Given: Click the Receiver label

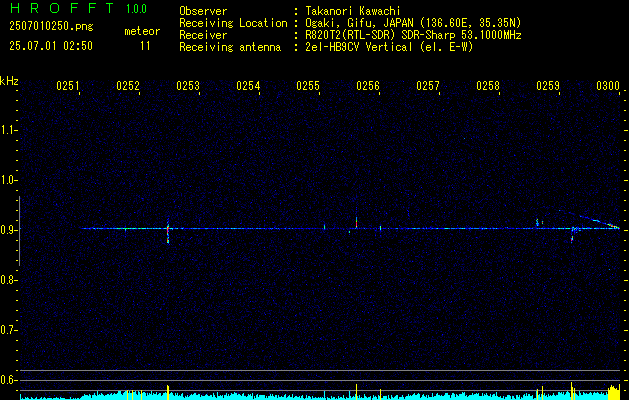Looking at the screenshot, I should coord(203,35).
